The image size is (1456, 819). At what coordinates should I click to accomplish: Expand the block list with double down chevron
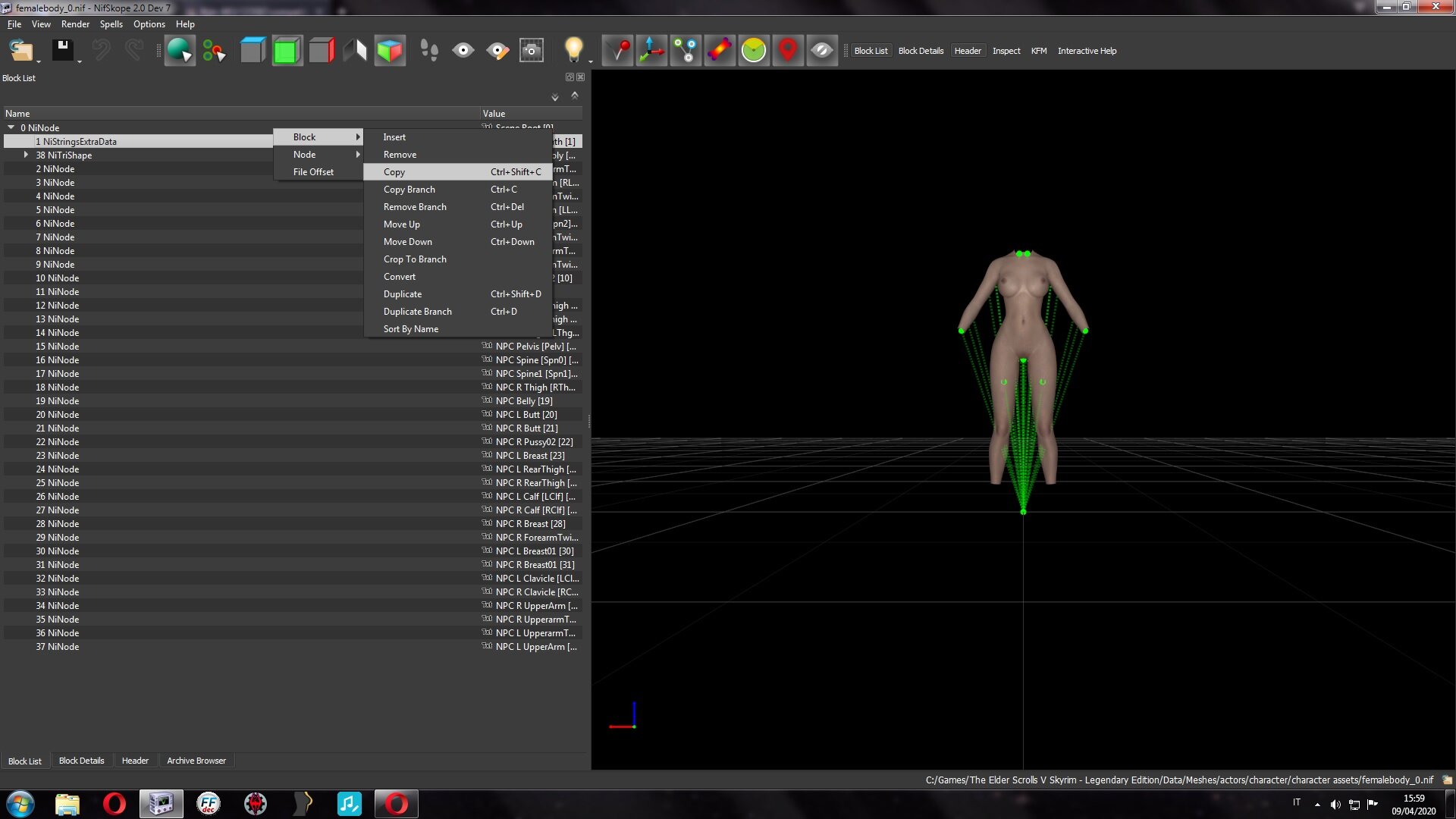(x=555, y=97)
